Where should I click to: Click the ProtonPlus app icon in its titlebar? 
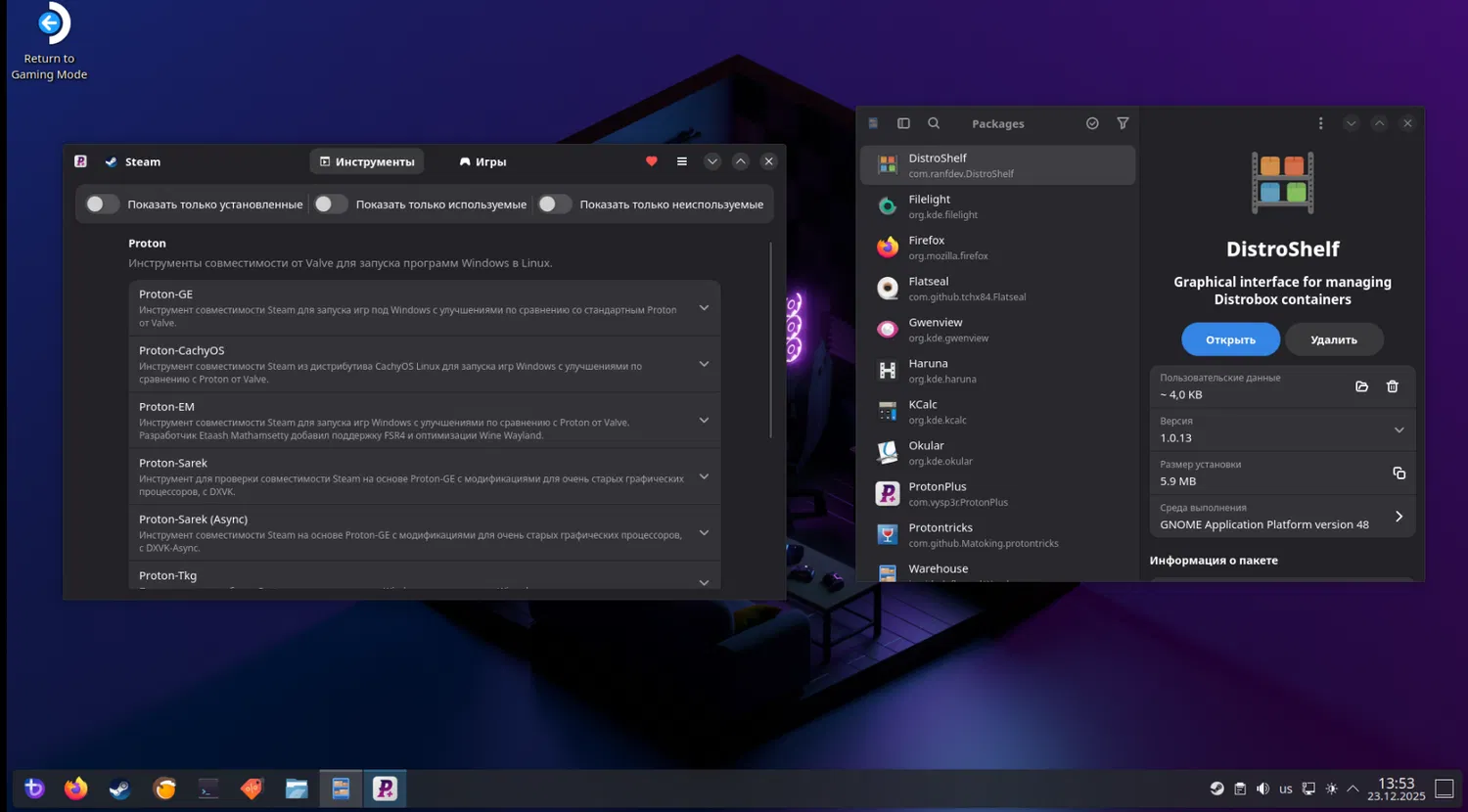(80, 161)
